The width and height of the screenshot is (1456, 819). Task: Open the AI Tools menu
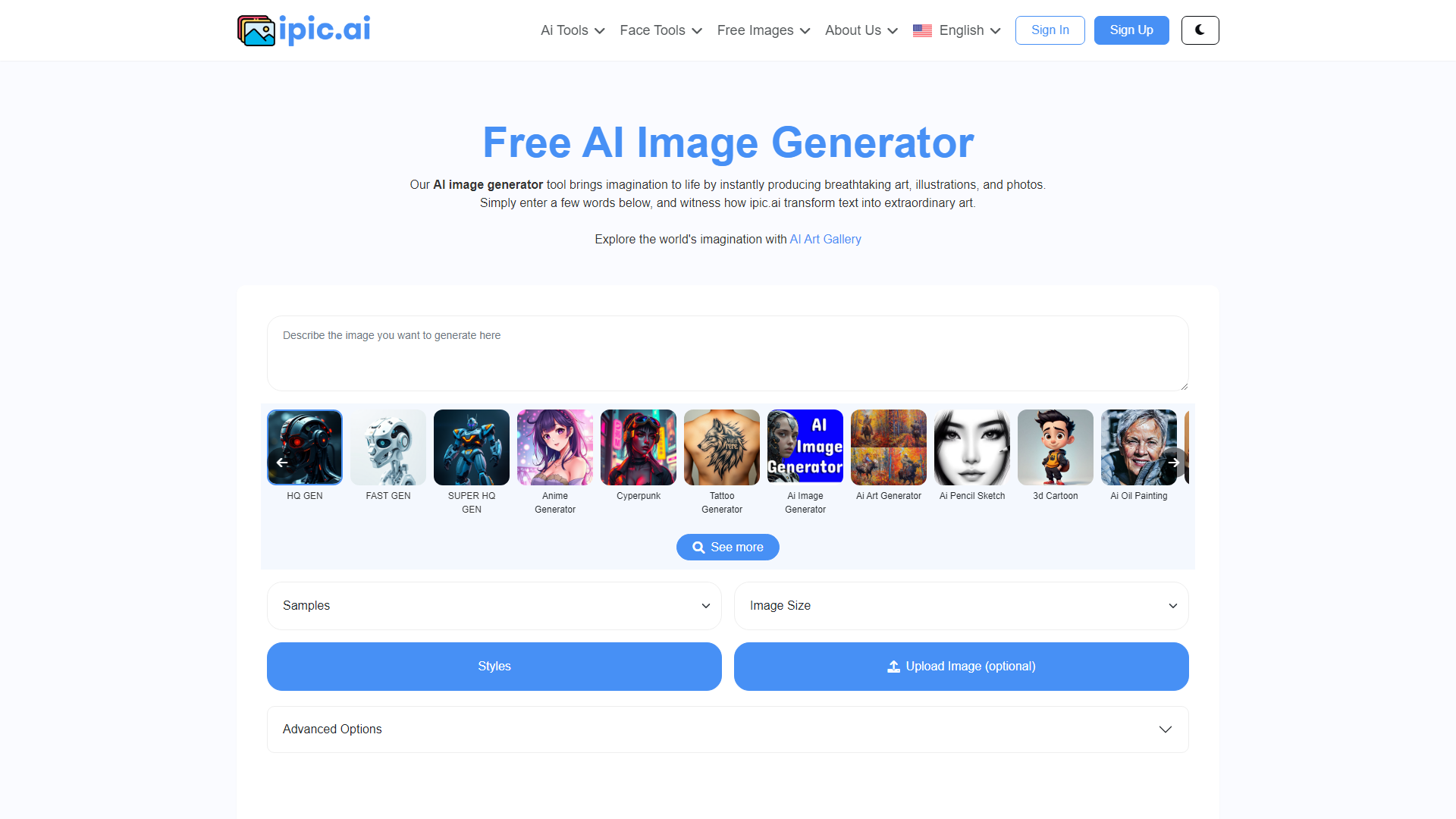click(x=571, y=30)
